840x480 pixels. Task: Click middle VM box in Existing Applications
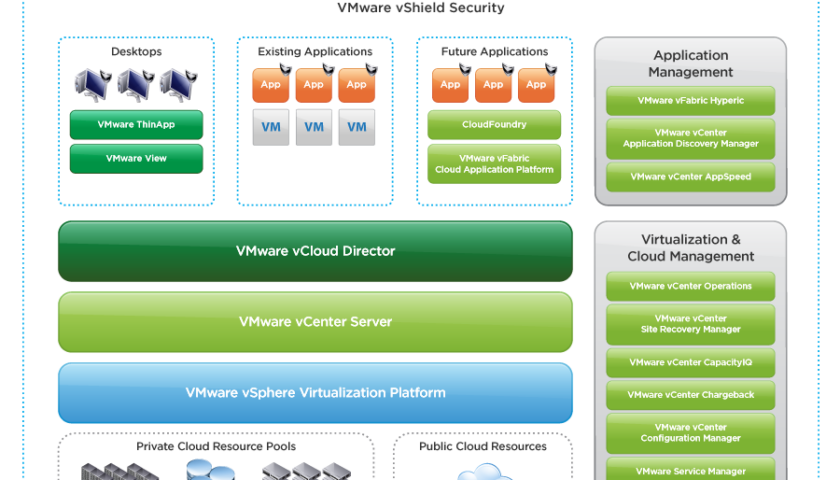click(x=314, y=128)
